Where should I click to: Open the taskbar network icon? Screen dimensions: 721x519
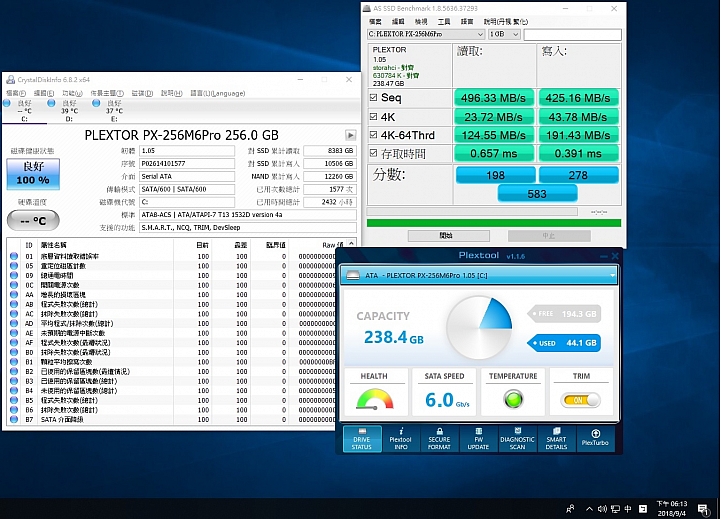(x=615, y=509)
